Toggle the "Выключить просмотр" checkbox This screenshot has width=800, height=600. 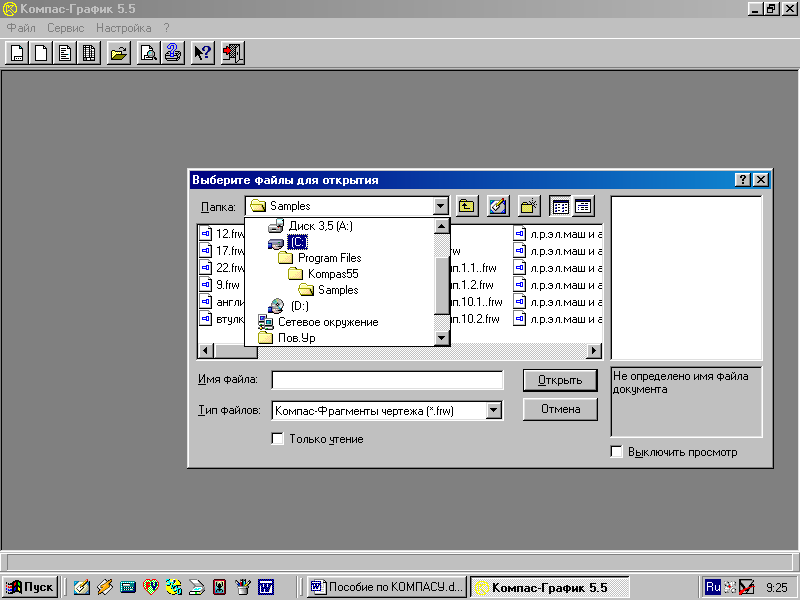click(x=617, y=452)
